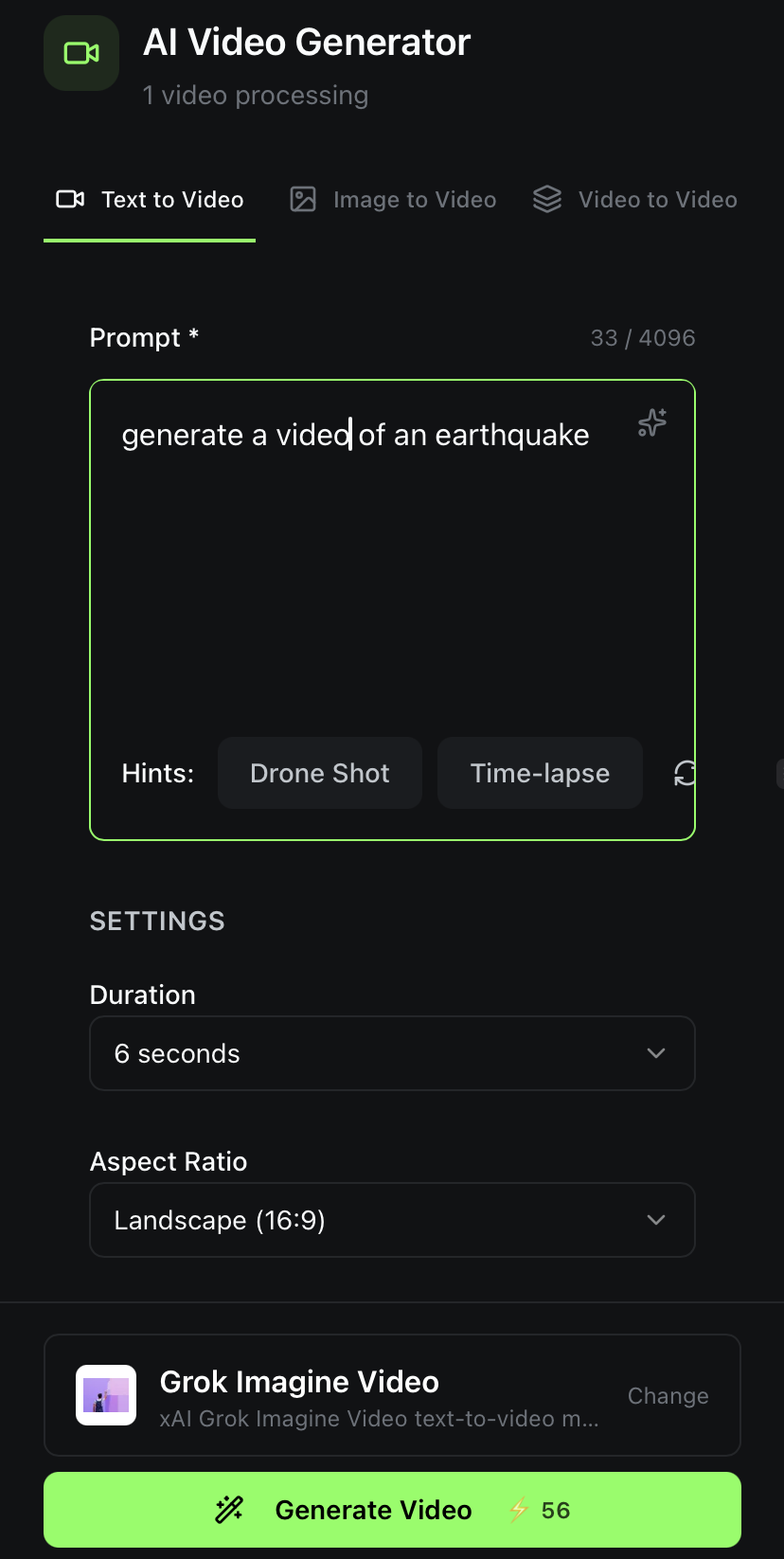
Task: Switch to the Text to Video tab
Action: [x=151, y=200]
